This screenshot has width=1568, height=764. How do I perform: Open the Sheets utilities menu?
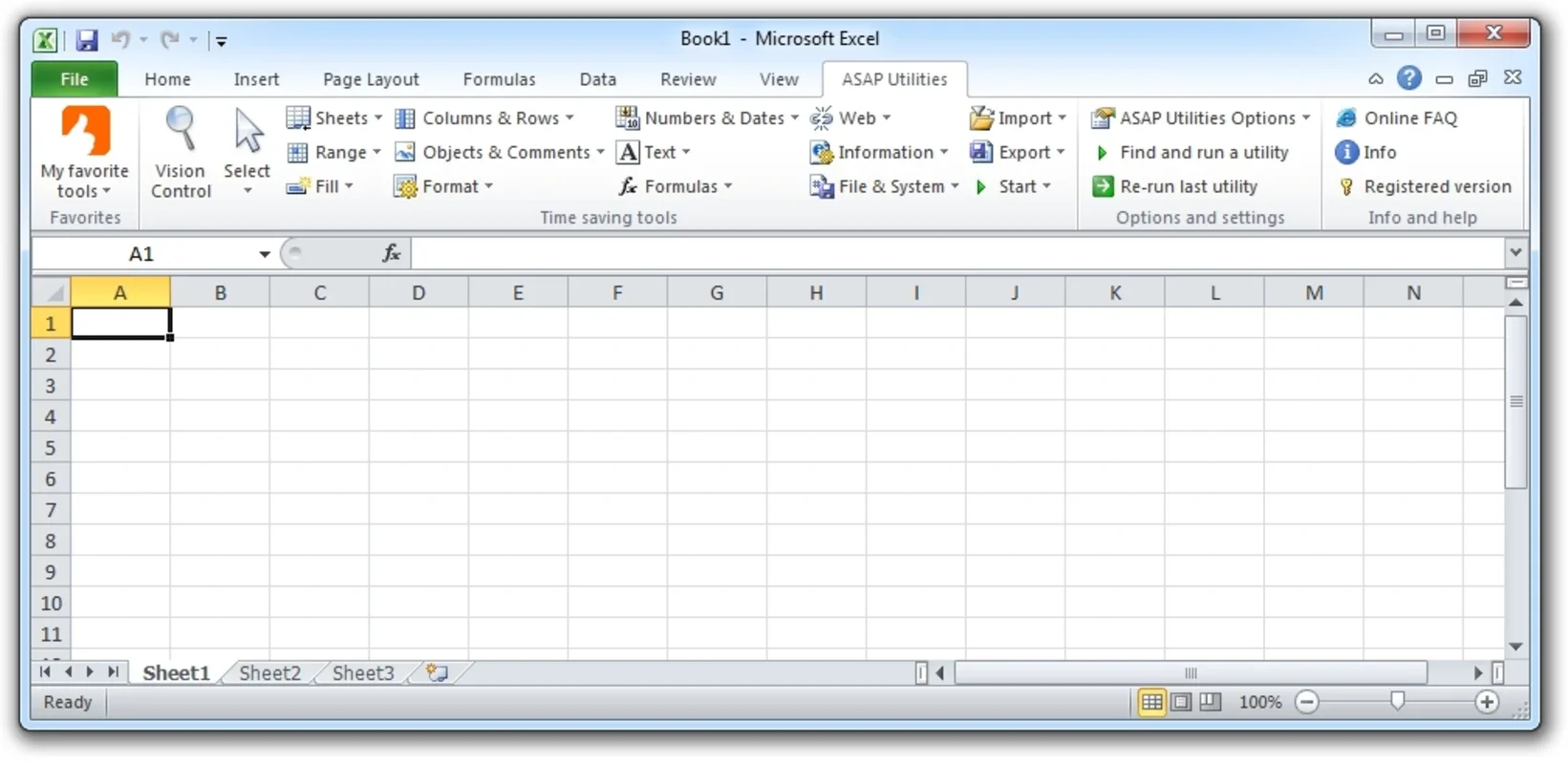click(x=333, y=117)
